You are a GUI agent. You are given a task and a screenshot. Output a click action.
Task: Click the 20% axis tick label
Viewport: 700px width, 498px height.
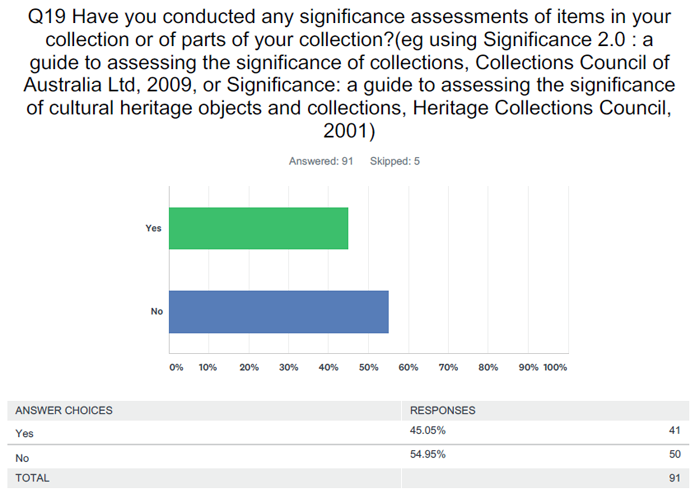coord(249,367)
